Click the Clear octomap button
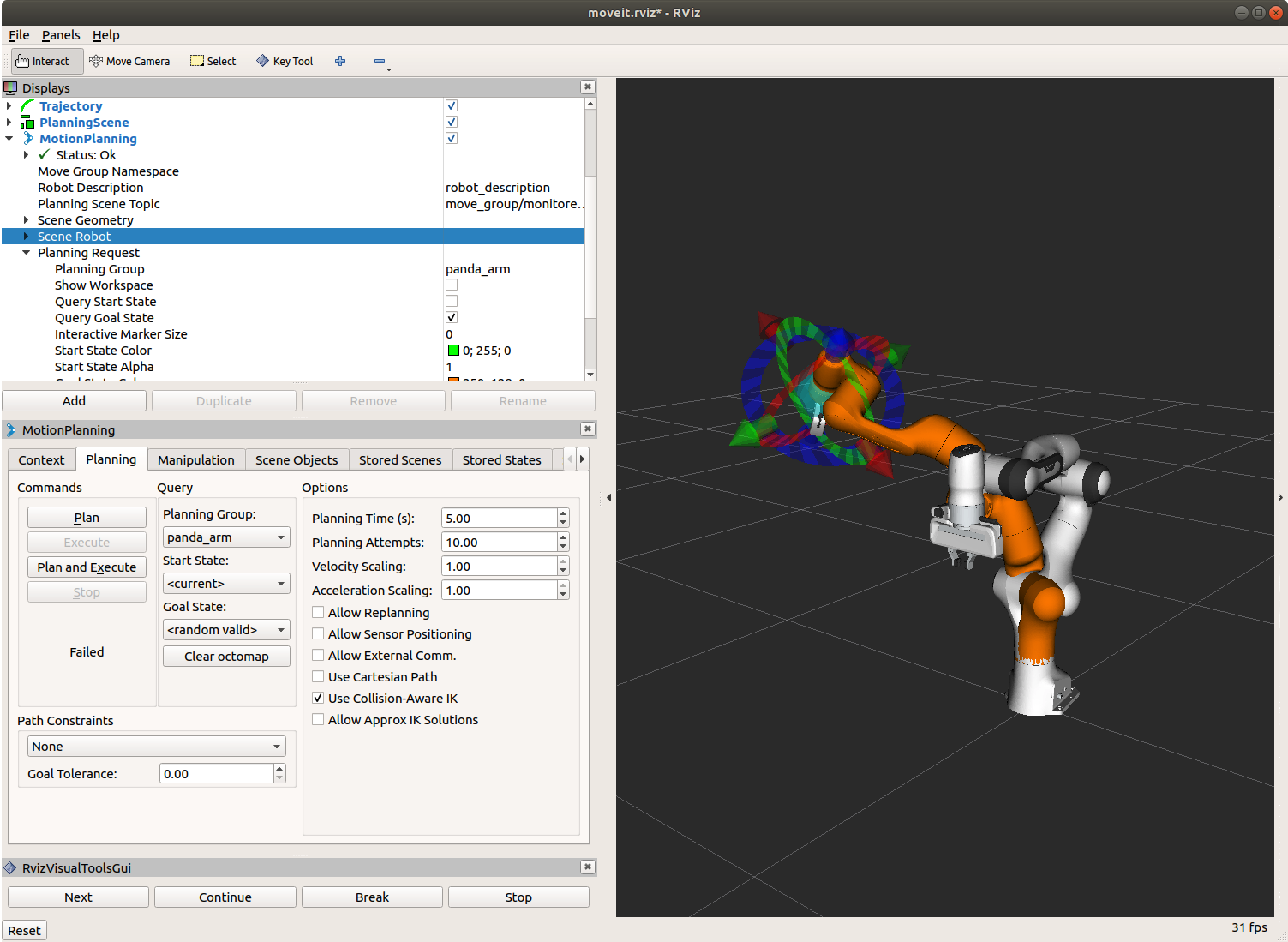The height and width of the screenshot is (942, 1288). tap(226, 656)
